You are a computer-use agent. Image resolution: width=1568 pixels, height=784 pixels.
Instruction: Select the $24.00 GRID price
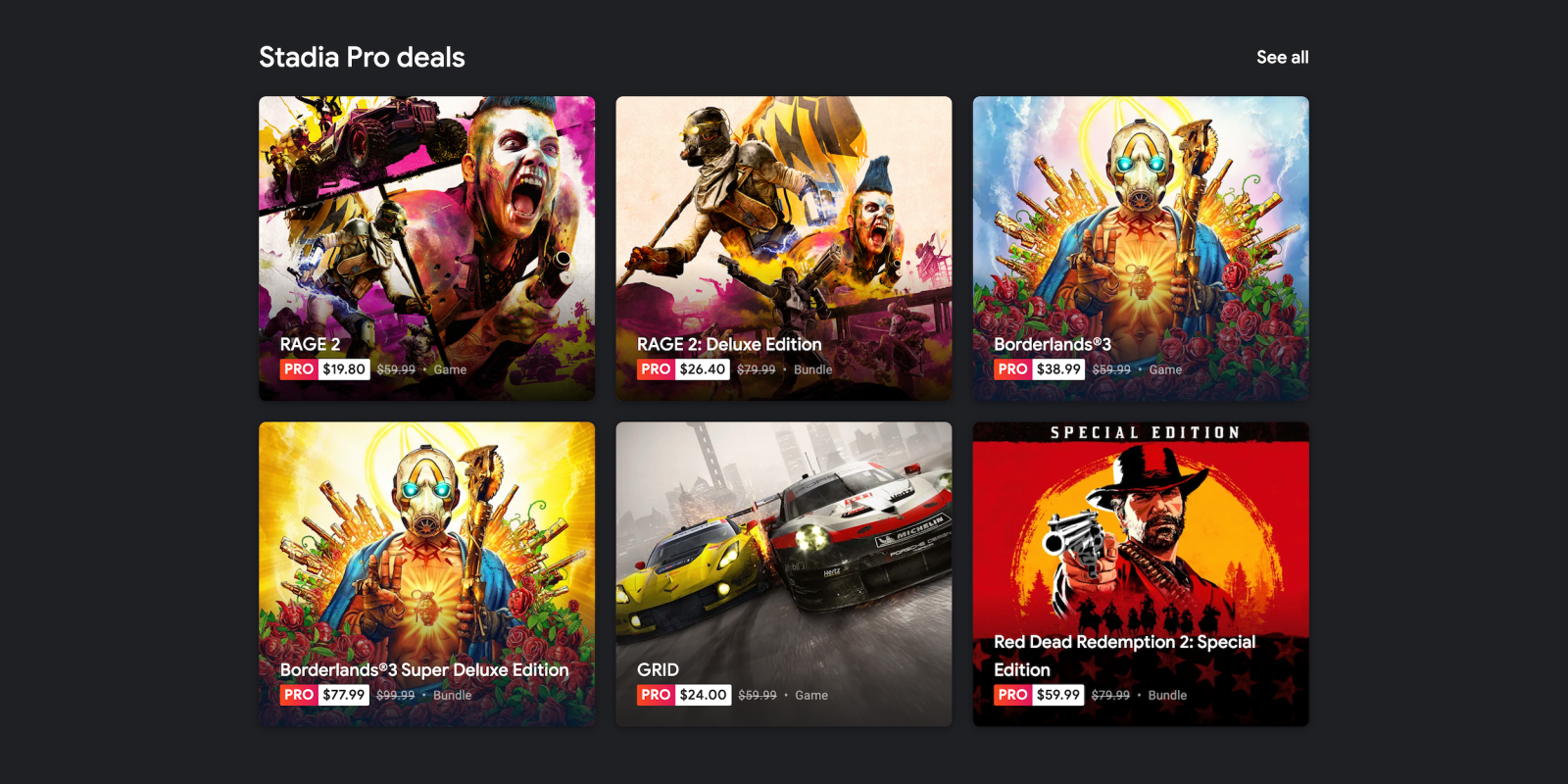[703, 695]
